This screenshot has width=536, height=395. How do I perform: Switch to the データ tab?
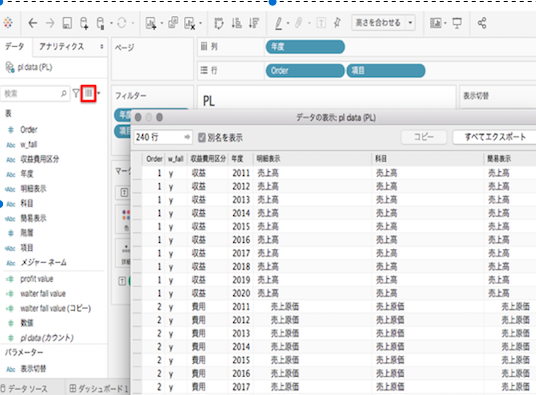click(x=14, y=46)
